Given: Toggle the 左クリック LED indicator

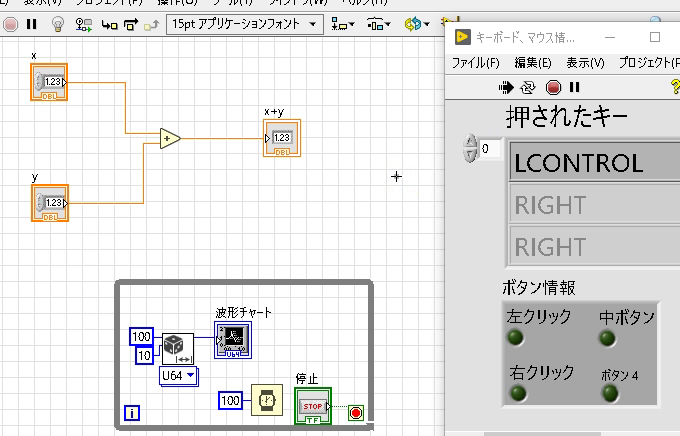Looking at the screenshot, I should point(515,338).
